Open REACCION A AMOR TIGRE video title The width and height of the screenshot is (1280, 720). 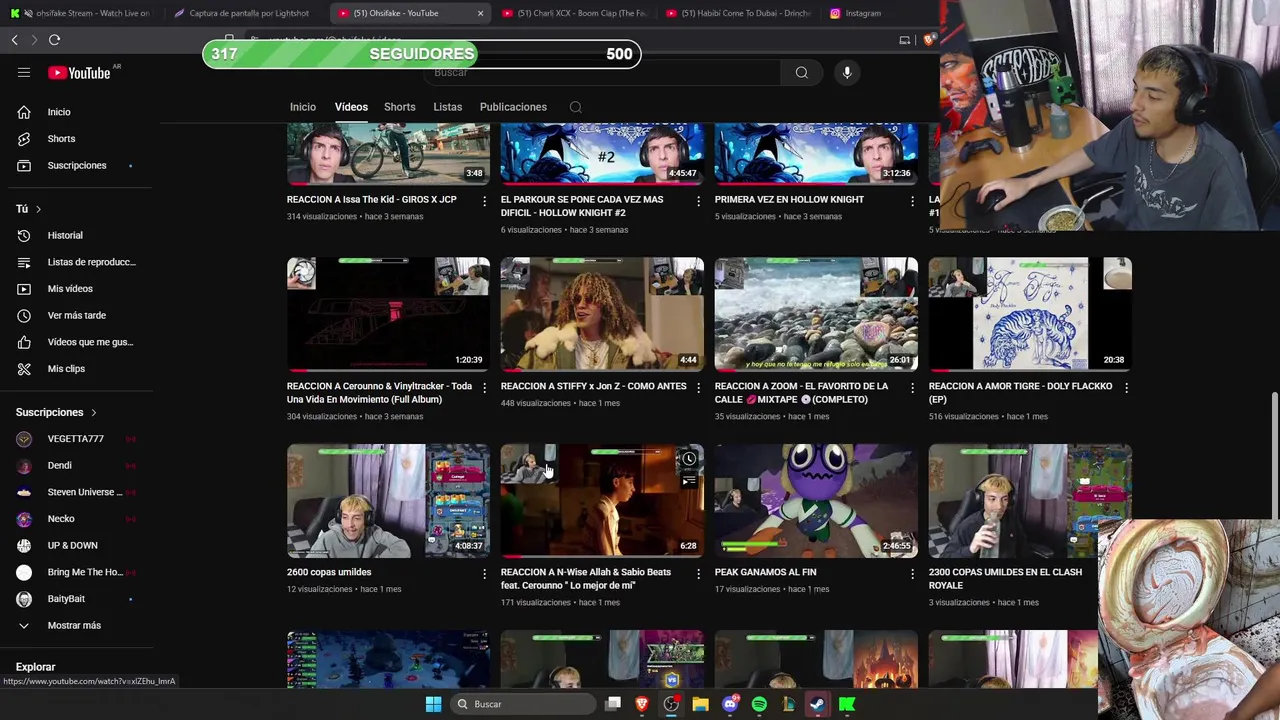[1020, 393]
